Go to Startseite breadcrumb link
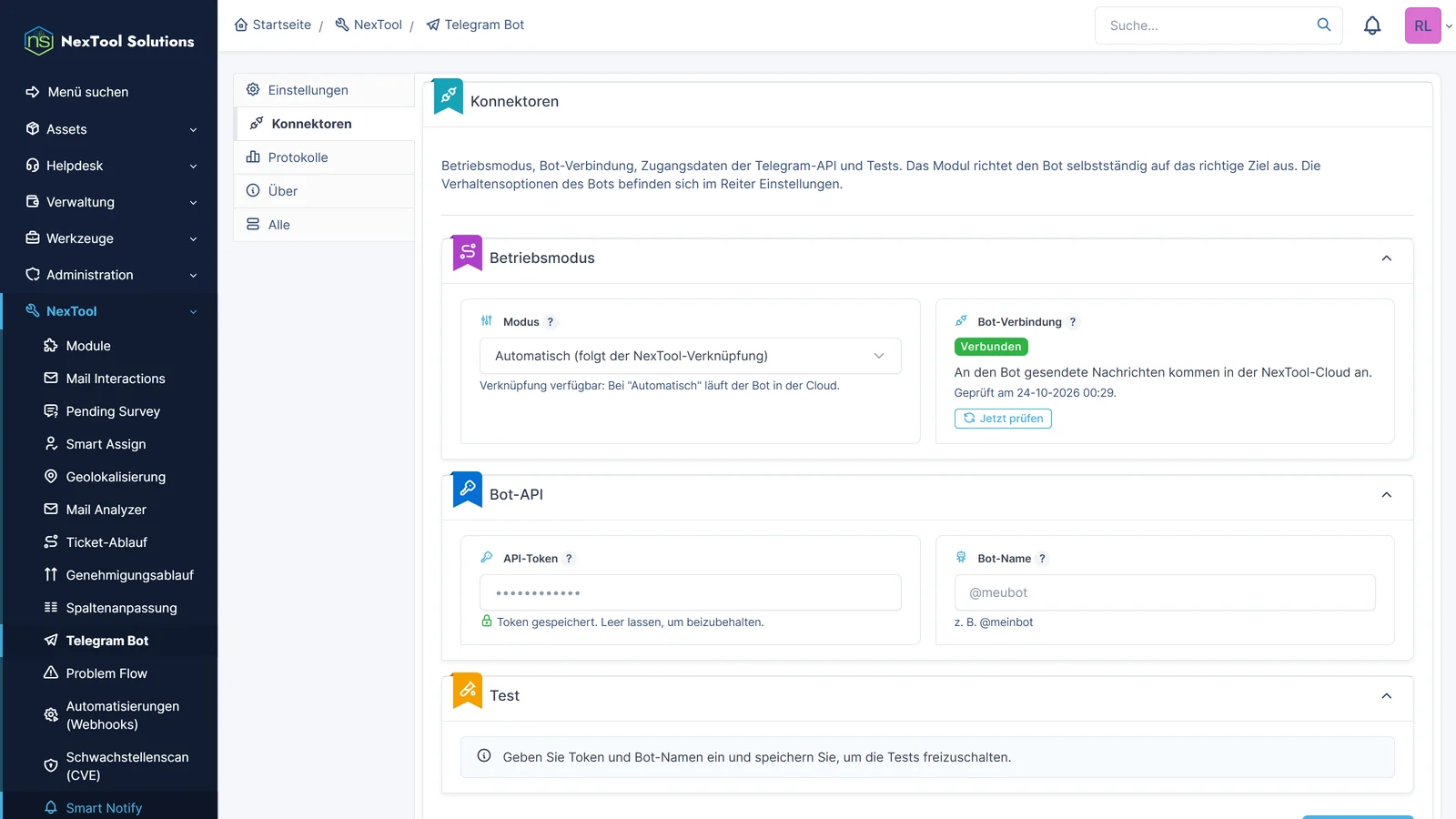 273,25
